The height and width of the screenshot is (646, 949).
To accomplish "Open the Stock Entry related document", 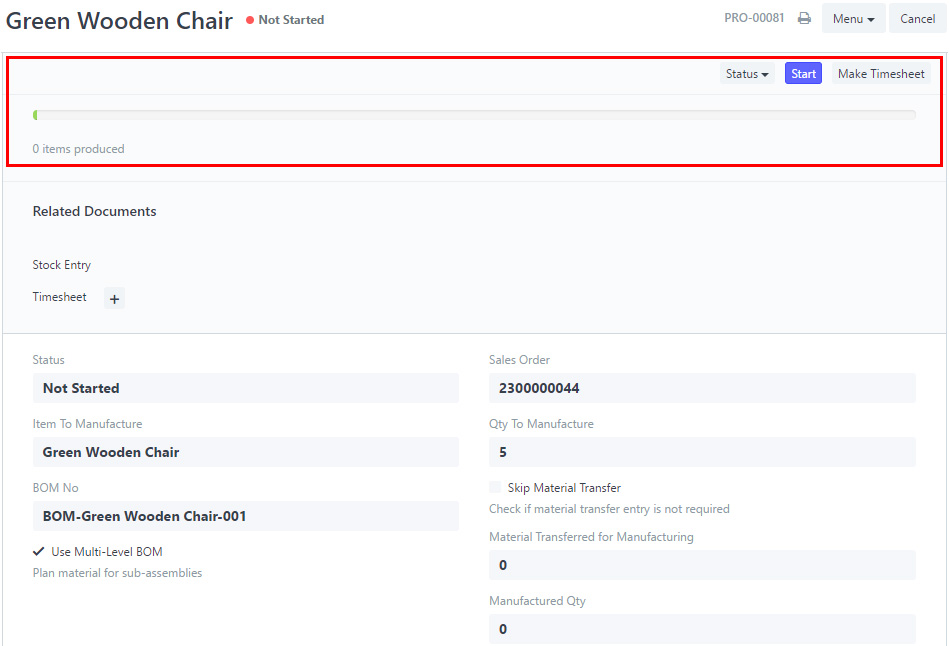I will tap(62, 265).
